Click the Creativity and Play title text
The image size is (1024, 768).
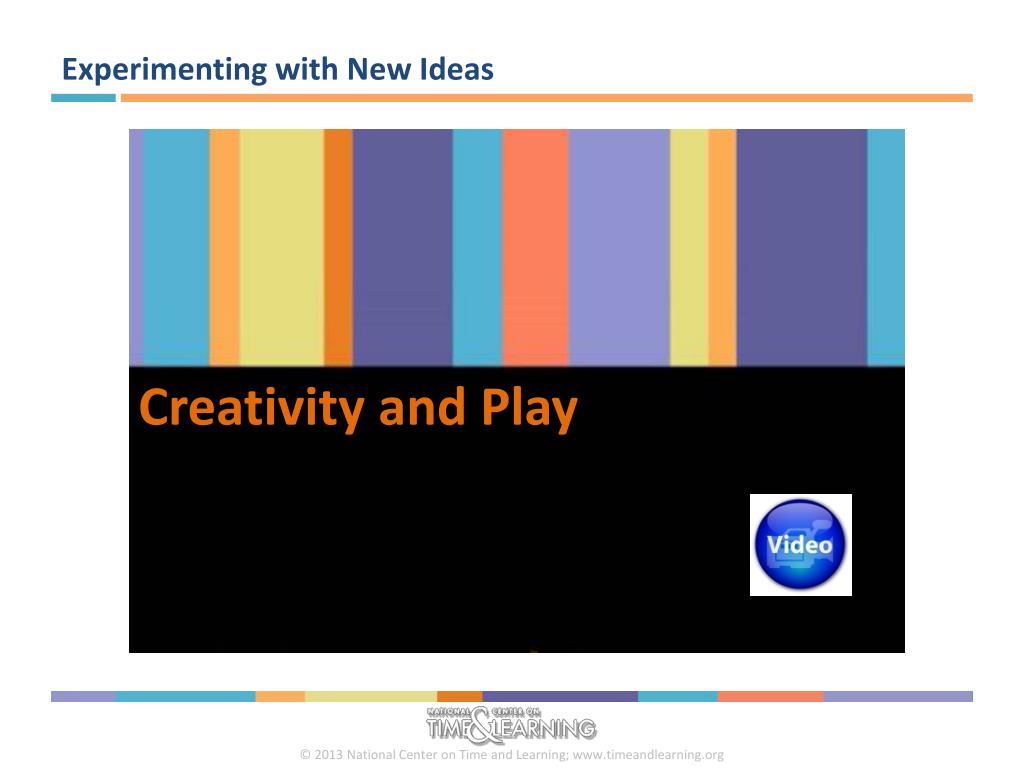coord(358,408)
